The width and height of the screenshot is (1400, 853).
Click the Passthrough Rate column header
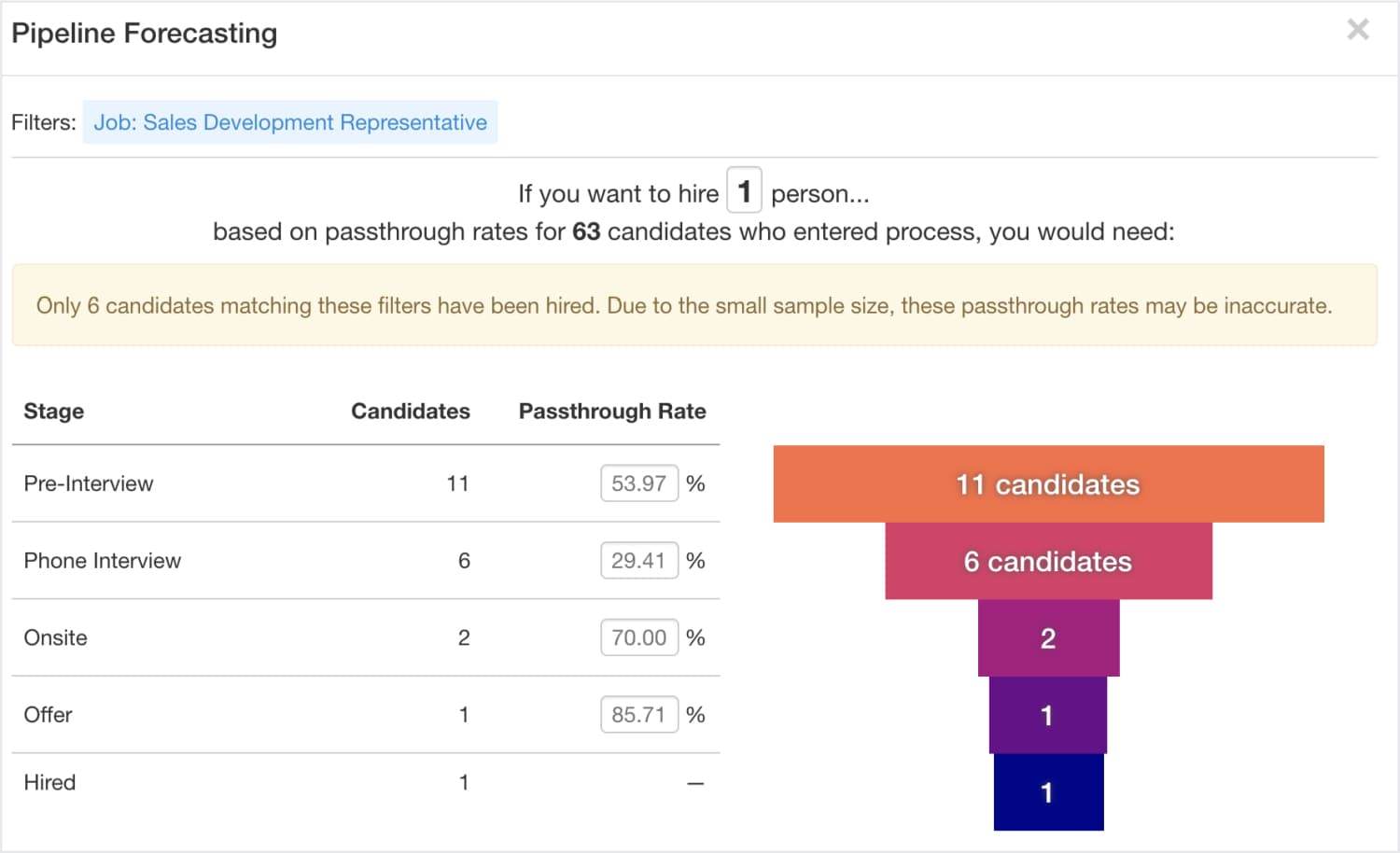[612, 412]
